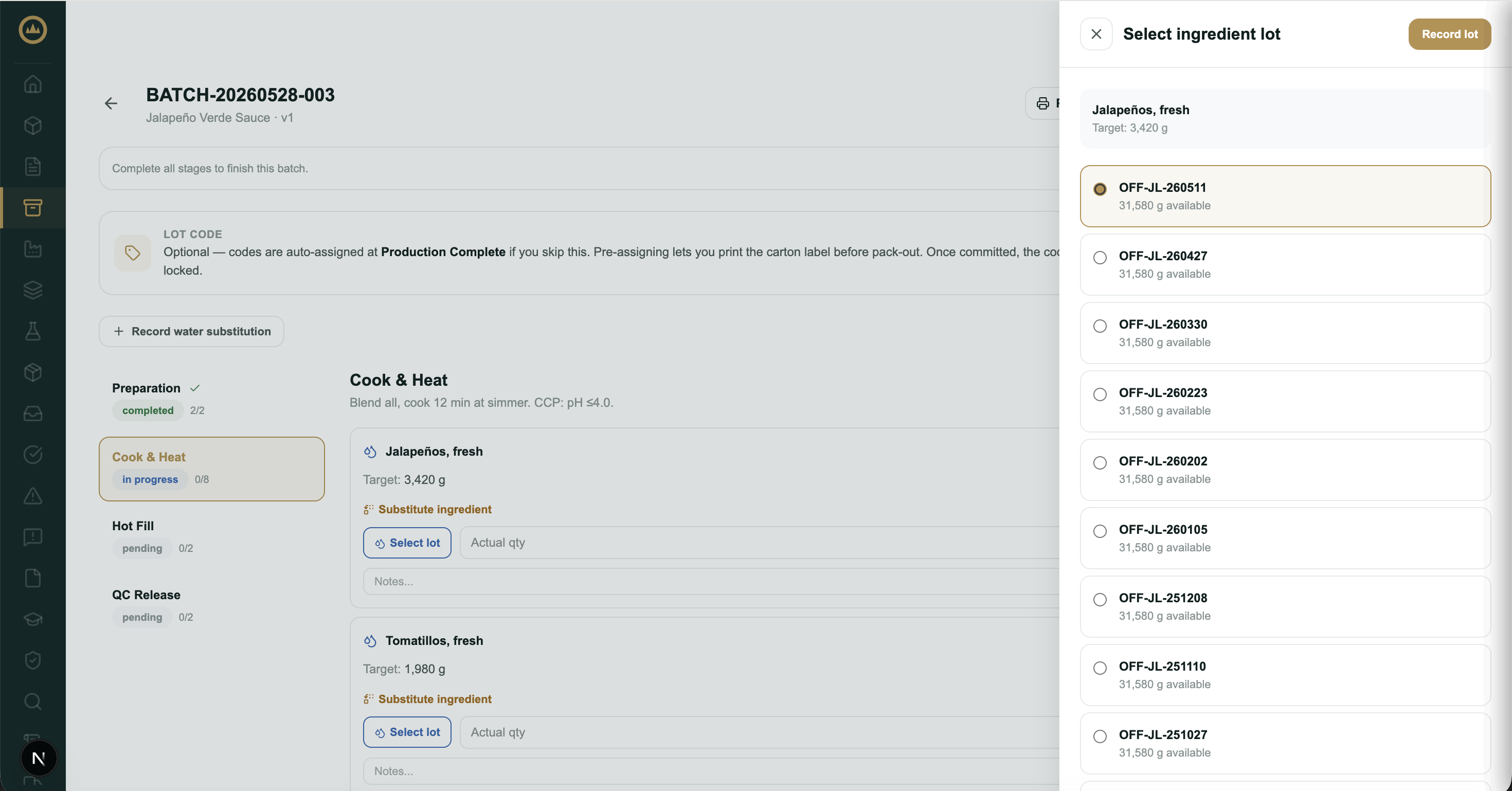Open the package box icon below the flask

click(33, 372)
